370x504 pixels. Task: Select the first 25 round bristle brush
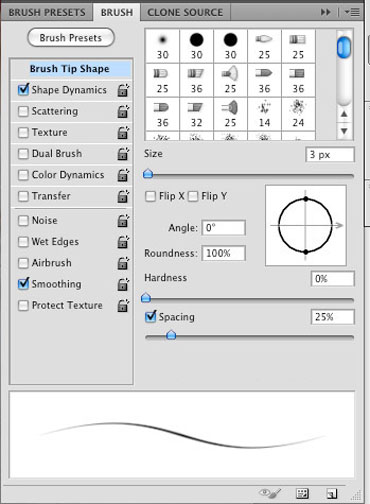[x=264, y=46]
